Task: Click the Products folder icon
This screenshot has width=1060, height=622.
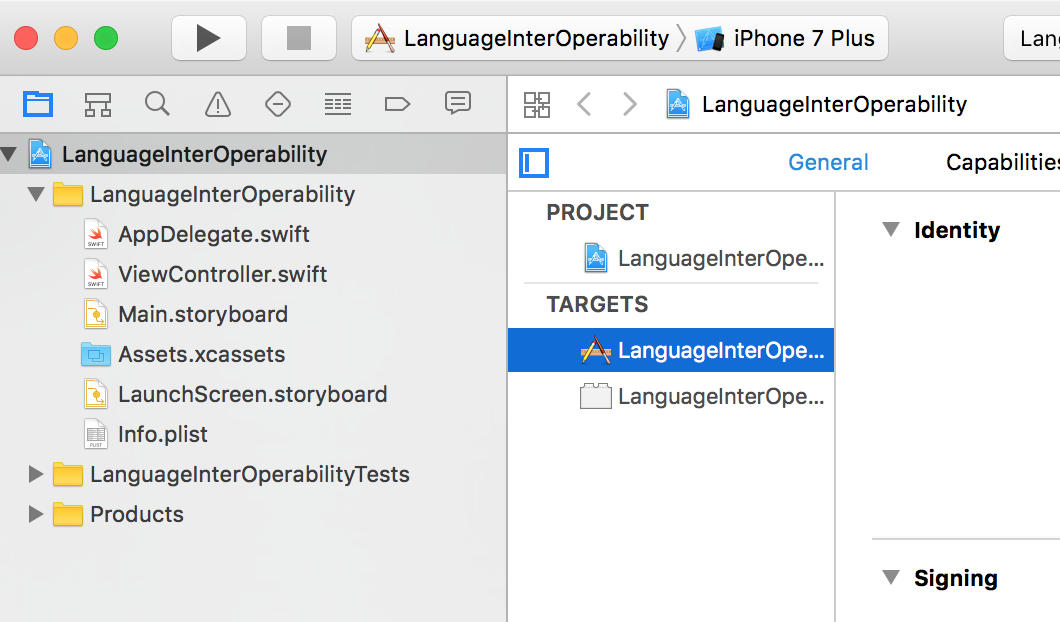Action: pos(68,514)
